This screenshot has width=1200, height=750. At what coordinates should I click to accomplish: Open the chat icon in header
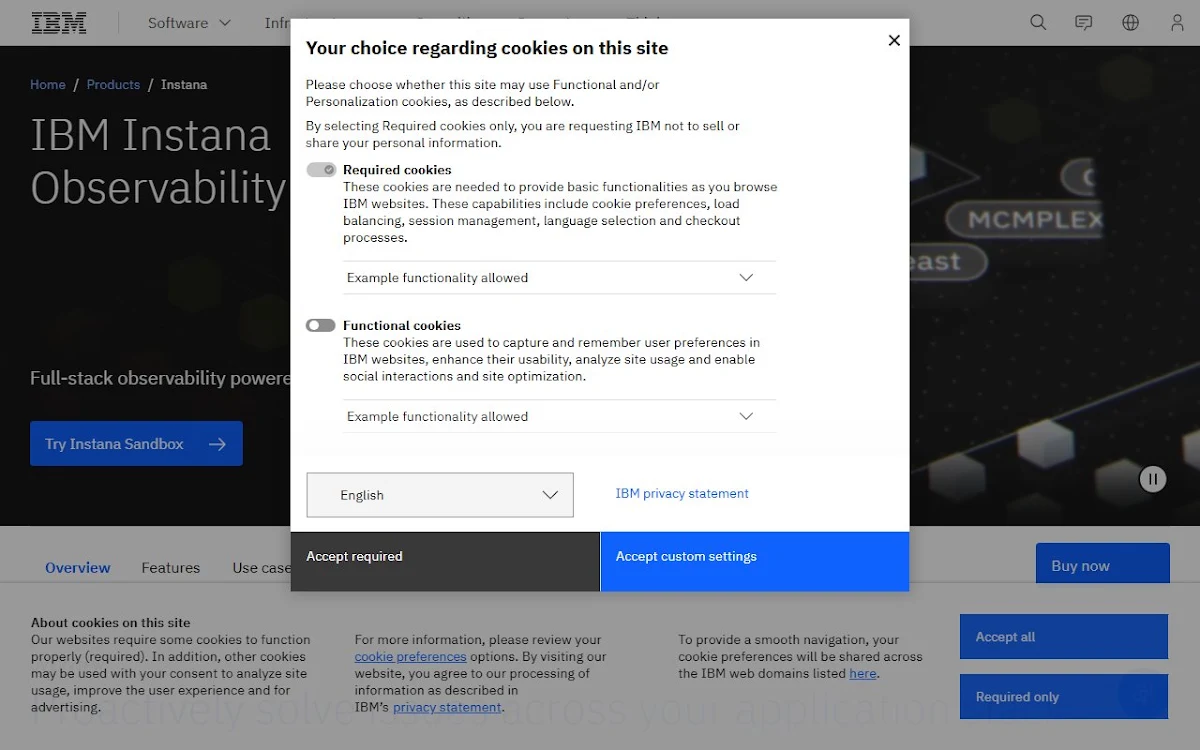(1084, 22)
